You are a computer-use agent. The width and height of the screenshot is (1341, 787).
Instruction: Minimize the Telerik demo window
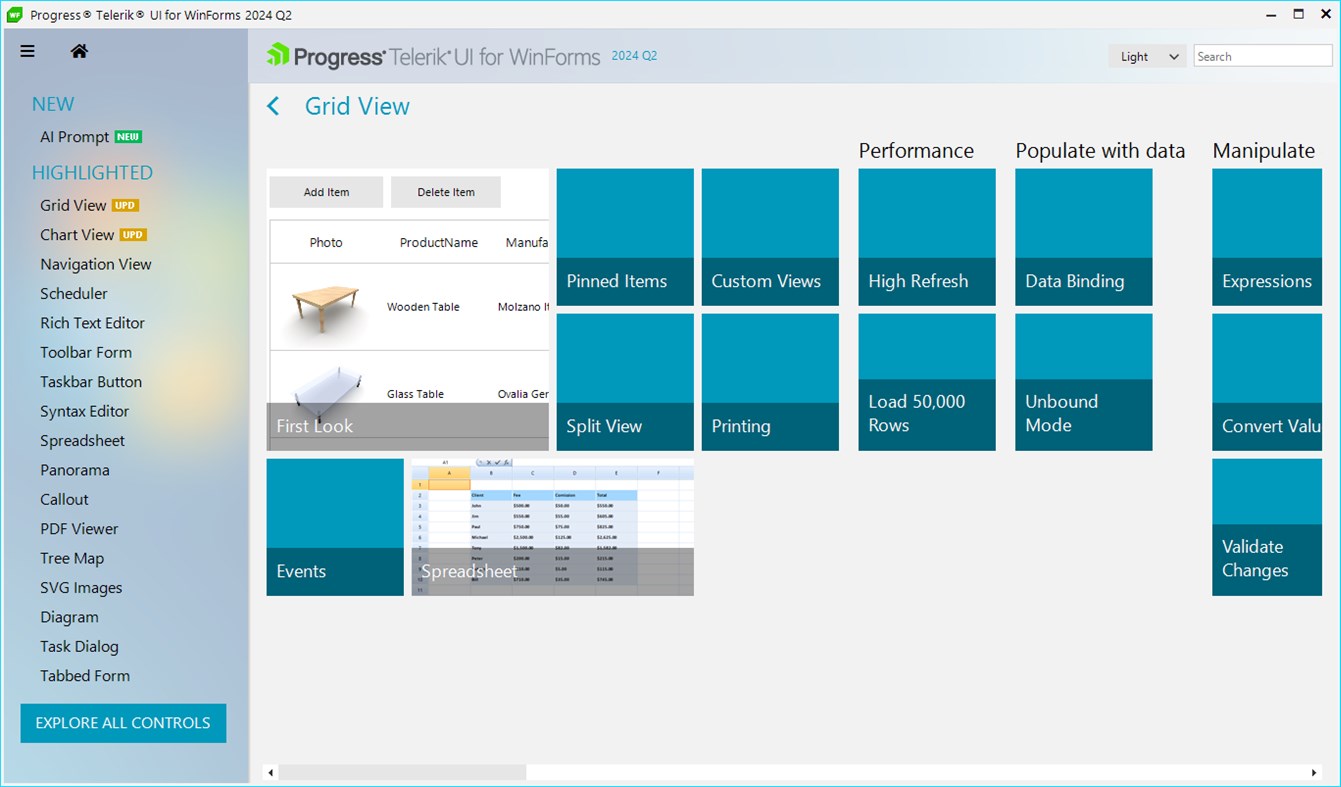(x=1271, y=15)
